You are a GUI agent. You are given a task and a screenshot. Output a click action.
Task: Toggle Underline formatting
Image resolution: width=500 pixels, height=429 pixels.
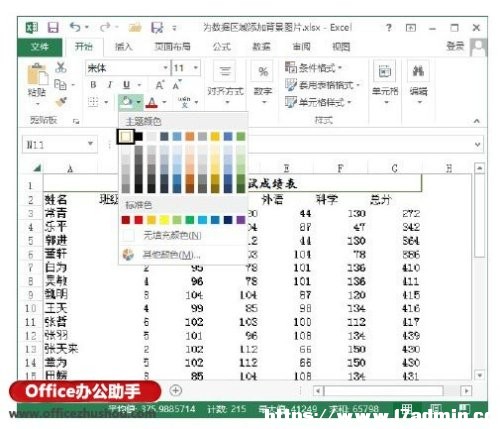tap(126, 85)
